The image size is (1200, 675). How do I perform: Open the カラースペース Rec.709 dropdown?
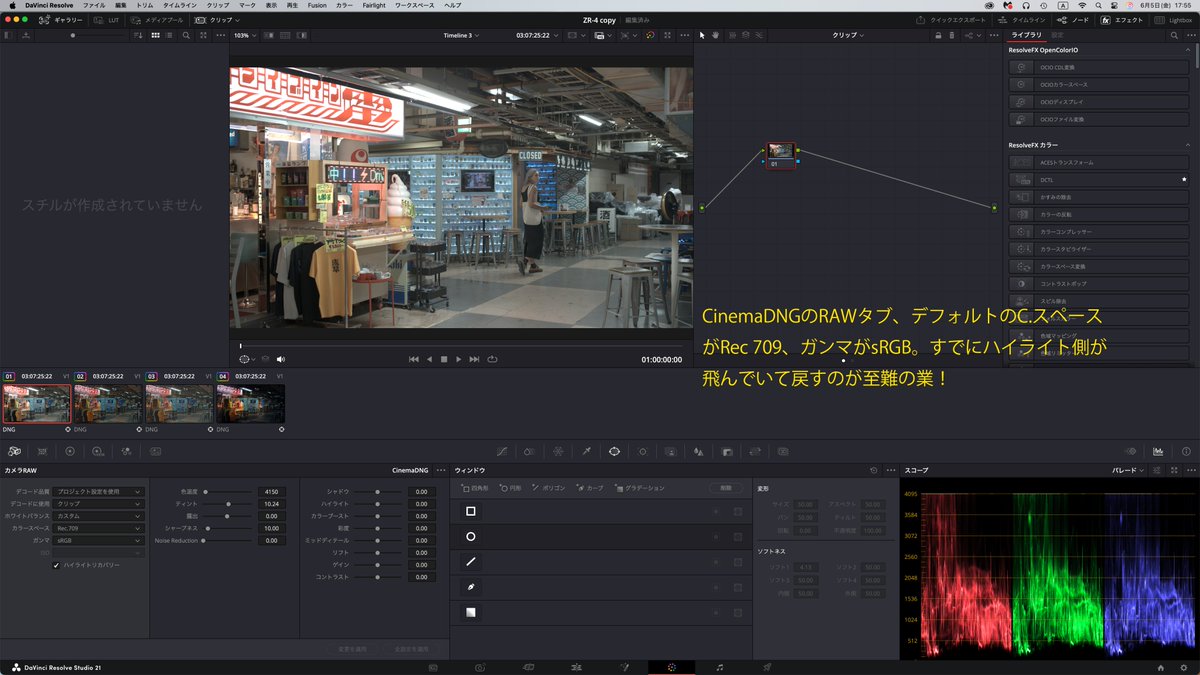99,528
